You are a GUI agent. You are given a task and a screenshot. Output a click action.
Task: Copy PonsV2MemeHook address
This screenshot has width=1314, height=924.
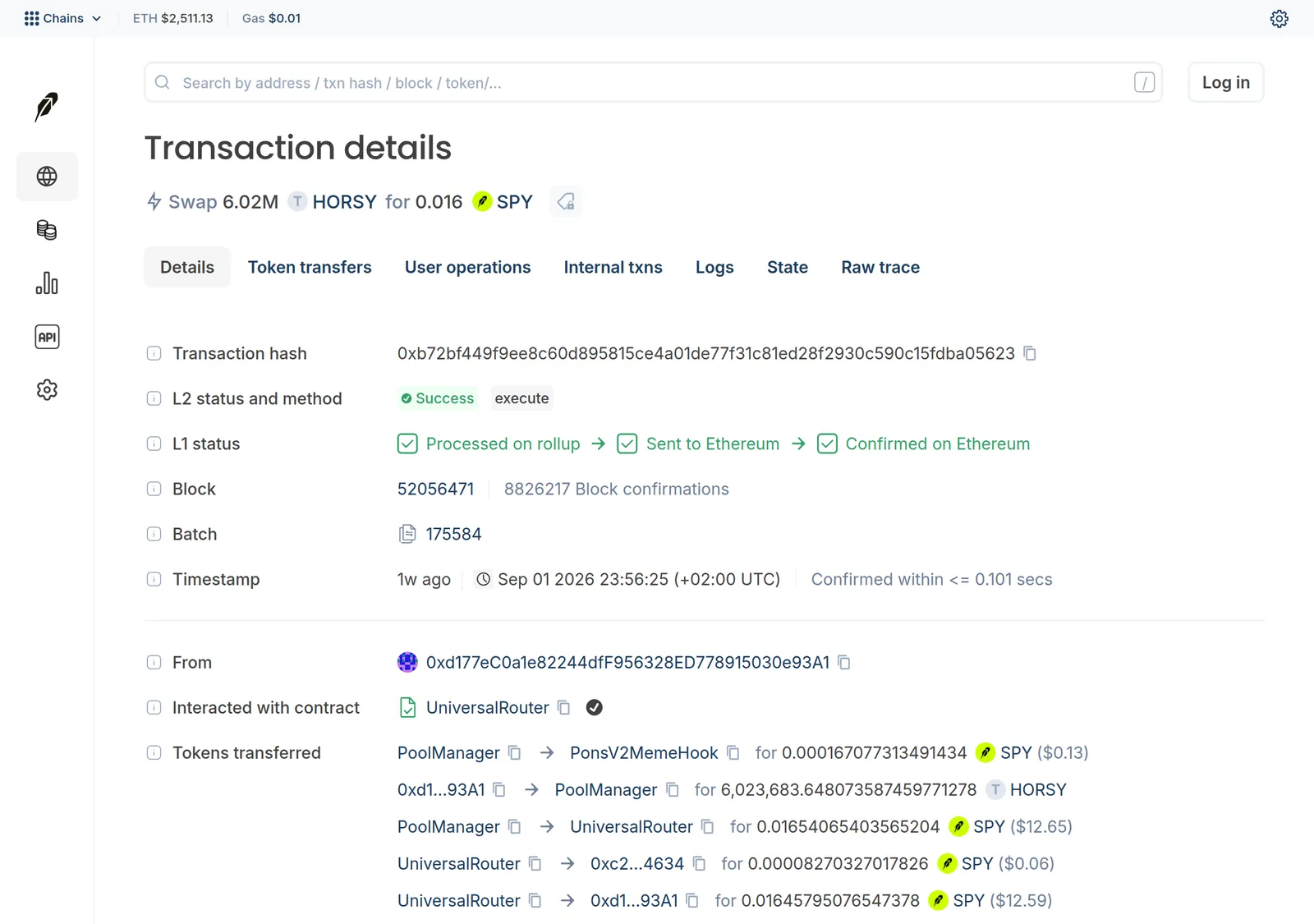733,752
